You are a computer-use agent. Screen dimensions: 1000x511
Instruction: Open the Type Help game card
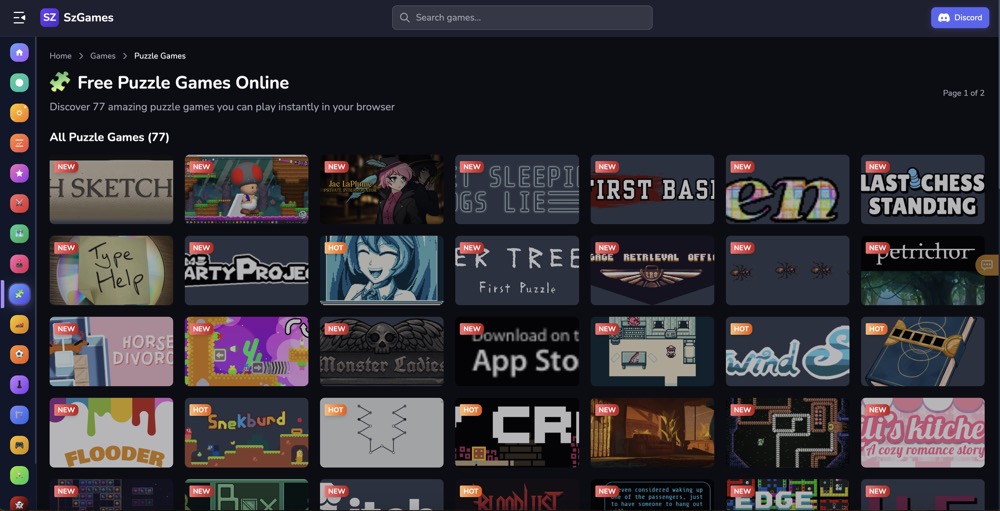tap(111, 270)
